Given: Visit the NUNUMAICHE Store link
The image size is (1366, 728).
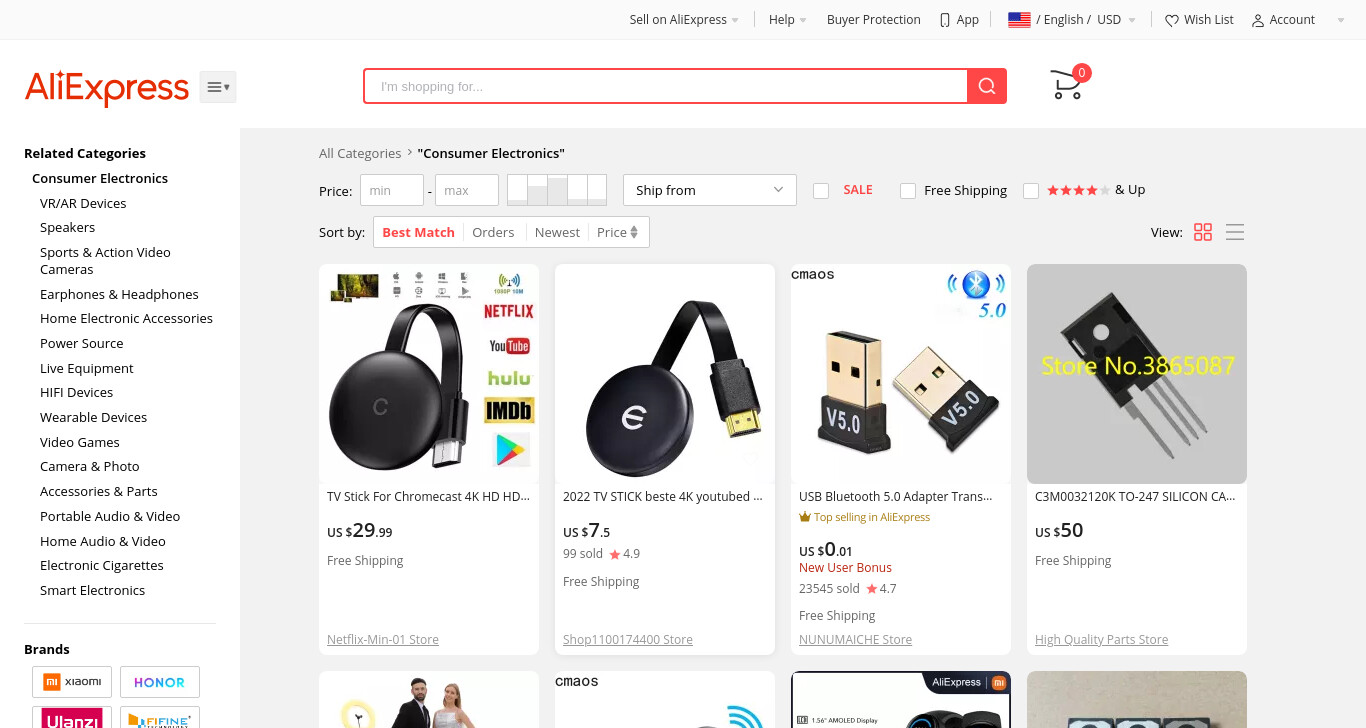Looking at the screenshot, I should click(855, 640).
